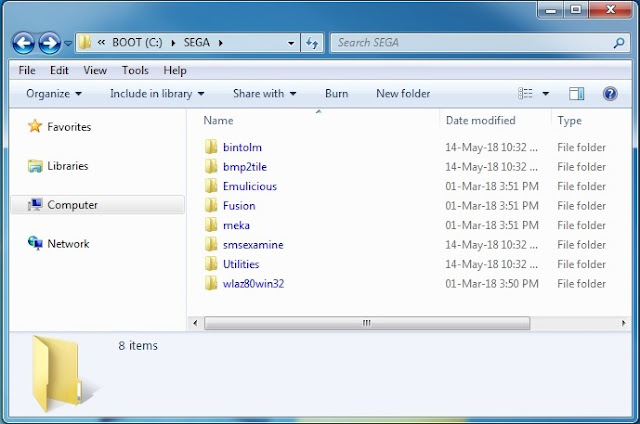This screenshot has height=424, width=640.
Task: Click the bmp2tile folder name
Action: pyautogui.click(x=244, y=167)
